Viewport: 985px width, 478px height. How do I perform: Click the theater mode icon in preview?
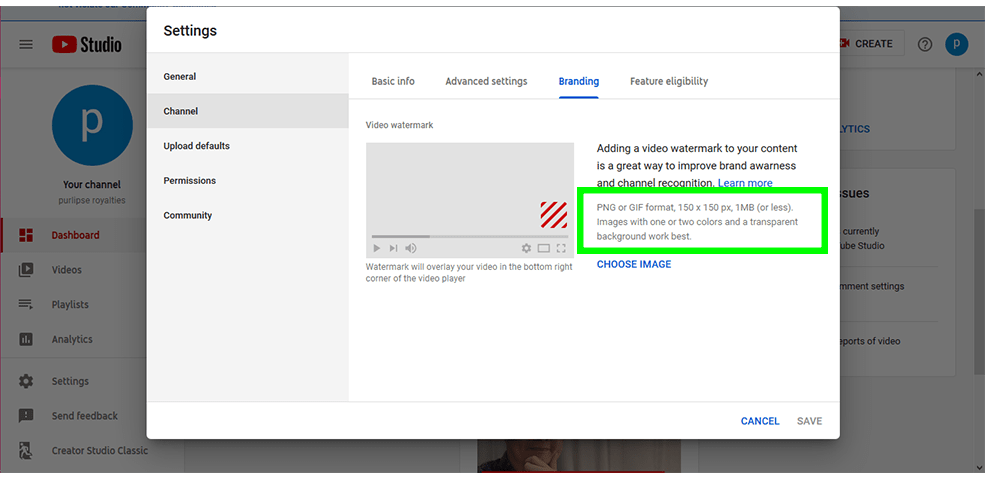pyautogui.click(x=544, y=248)
